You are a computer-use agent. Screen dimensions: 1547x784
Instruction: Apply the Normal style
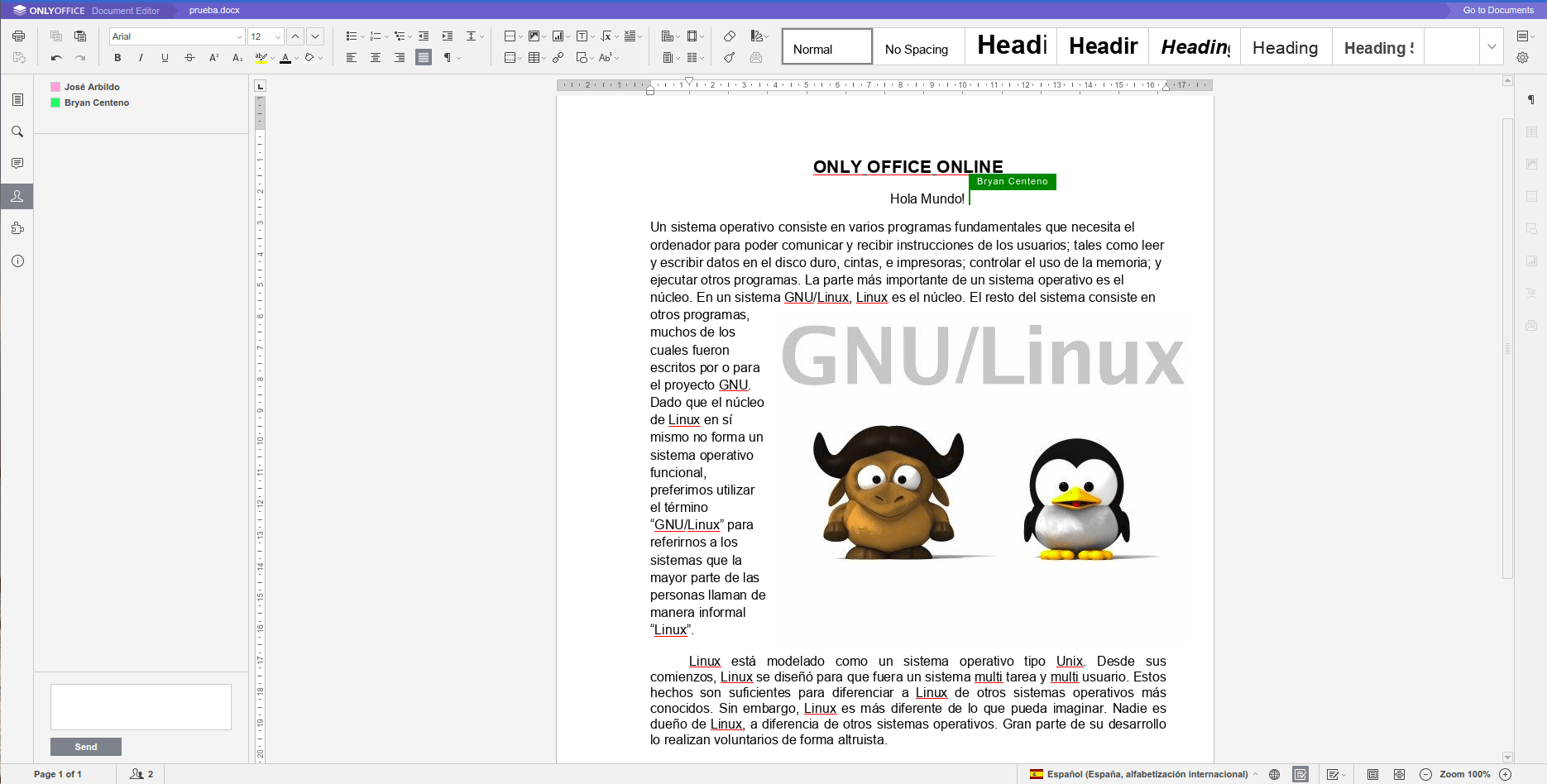[x=827, y=47]
